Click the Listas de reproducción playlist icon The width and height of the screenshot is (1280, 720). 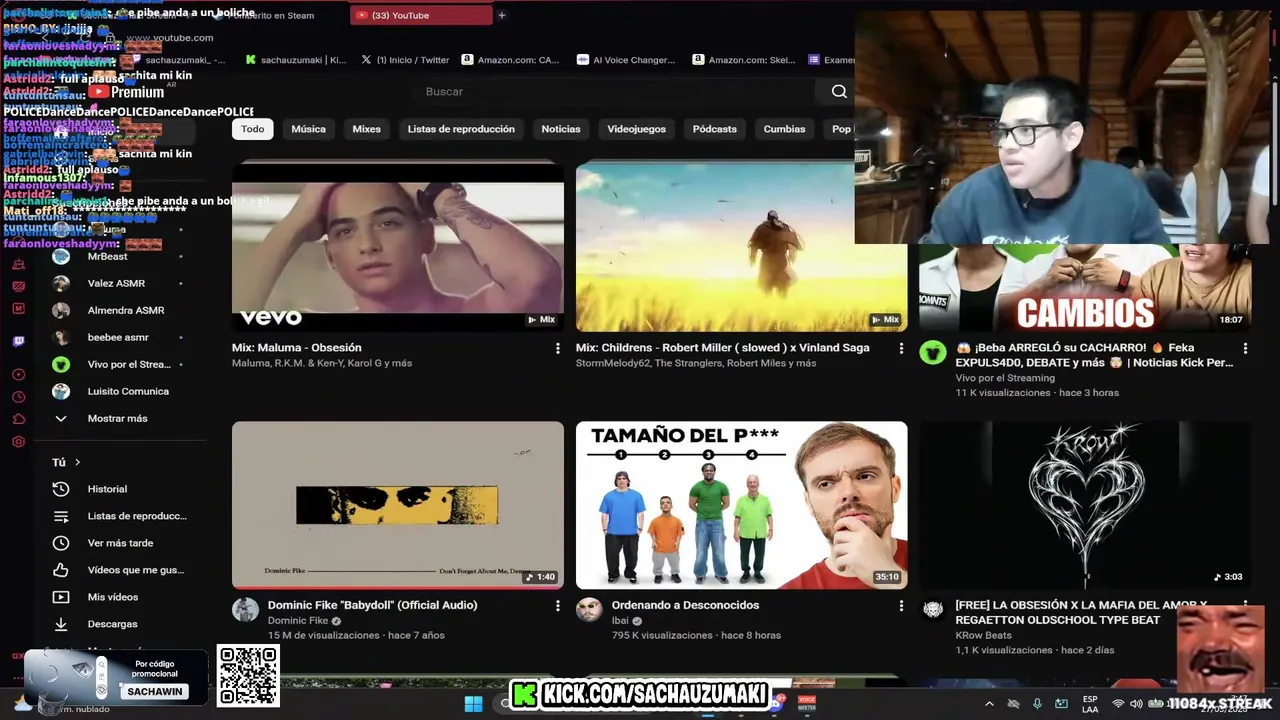61,516
